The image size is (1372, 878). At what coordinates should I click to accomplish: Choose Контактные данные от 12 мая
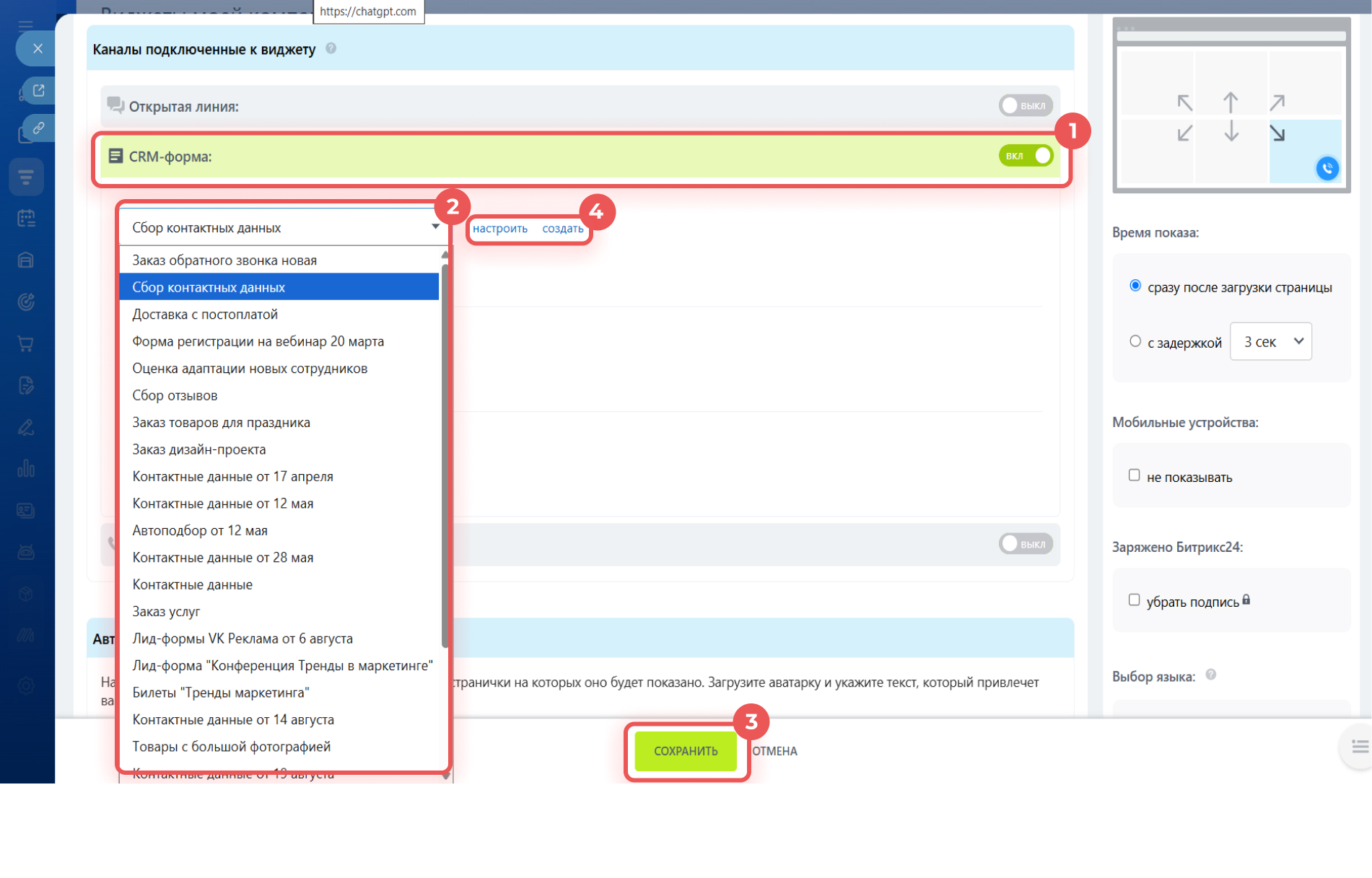[279, 504]
